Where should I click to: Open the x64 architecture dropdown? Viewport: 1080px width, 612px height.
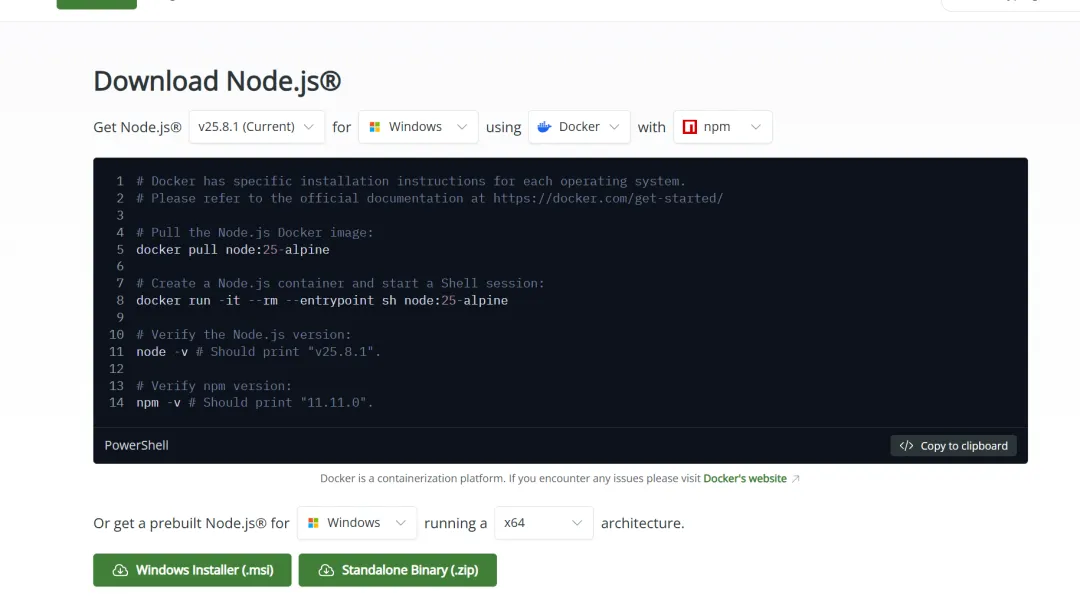tap(543, 523)
